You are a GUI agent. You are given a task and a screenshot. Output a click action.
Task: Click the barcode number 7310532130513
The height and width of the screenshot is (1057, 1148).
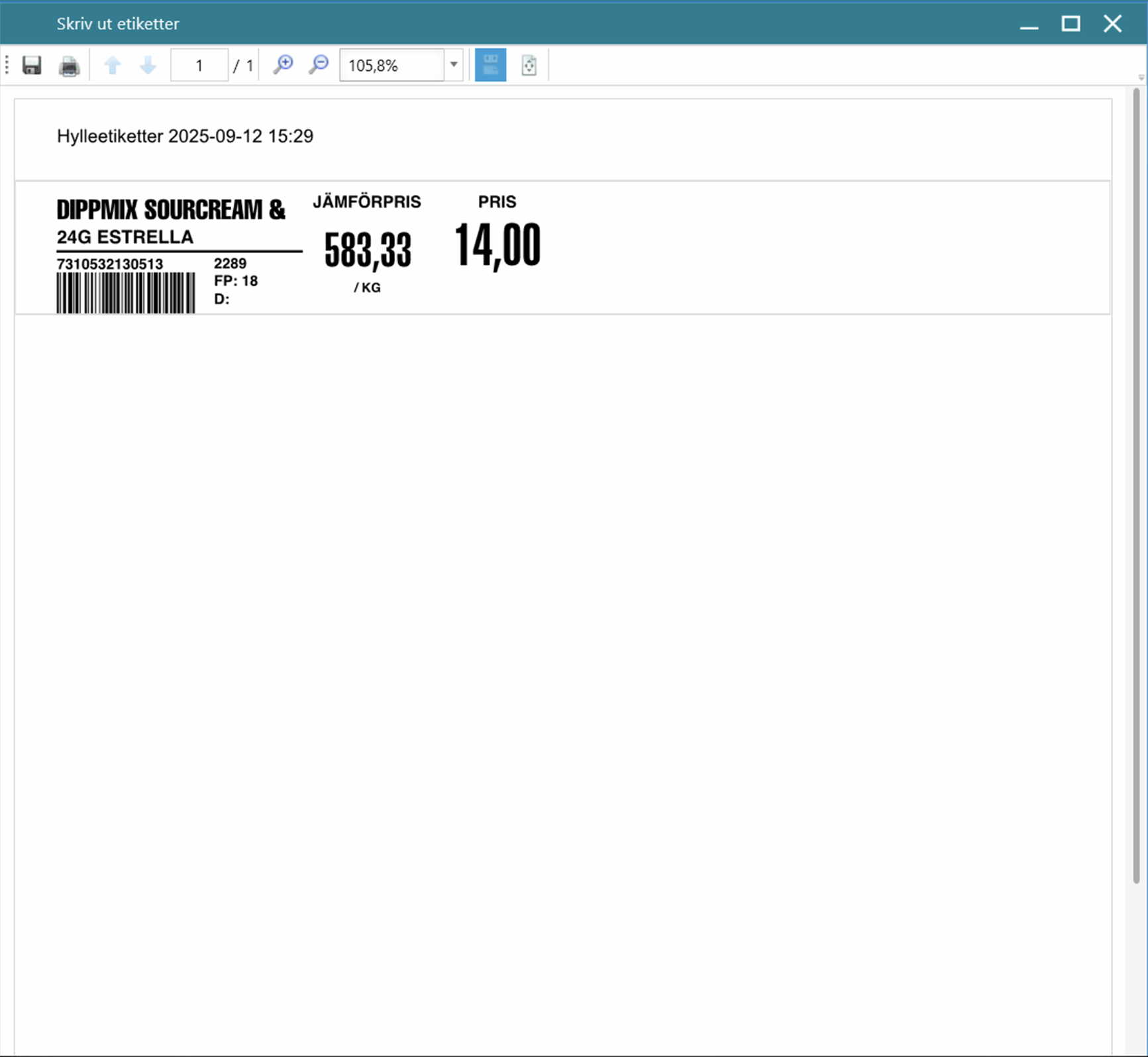(x=110, y=264)
